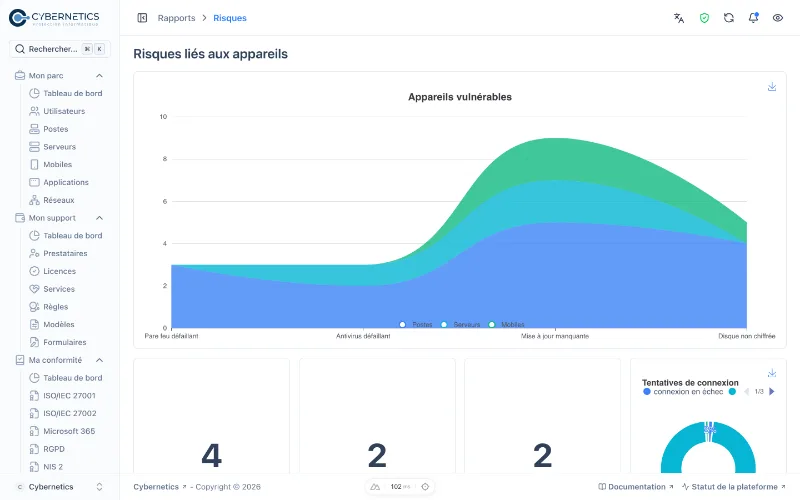The image size is (800, 500).
Task: Download the Tentatives de connexion chart
Action: pos(772,373)
